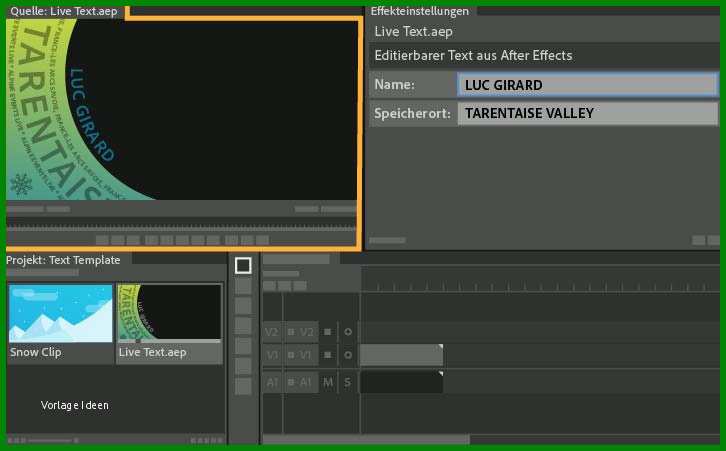Switch to the Quelle: Live Text.aep tab
Screen dimensions: 726x451
(64, 12)
